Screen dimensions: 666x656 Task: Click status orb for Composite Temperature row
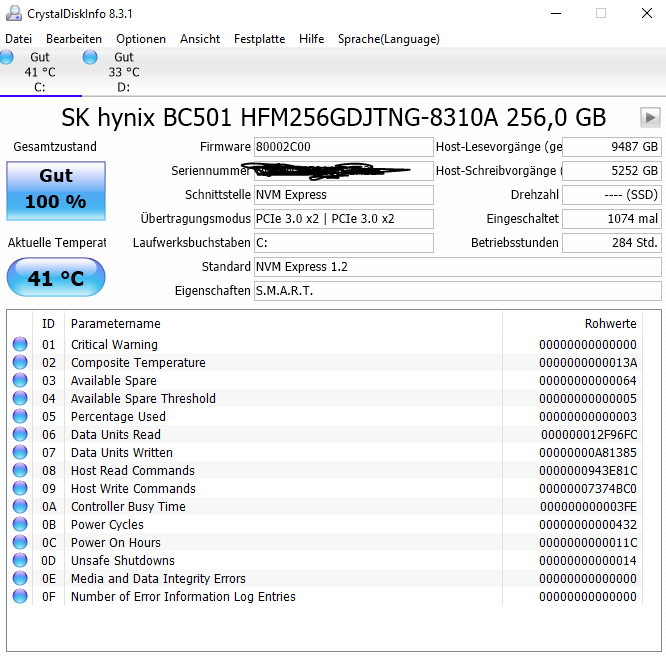tap(20, 362)
